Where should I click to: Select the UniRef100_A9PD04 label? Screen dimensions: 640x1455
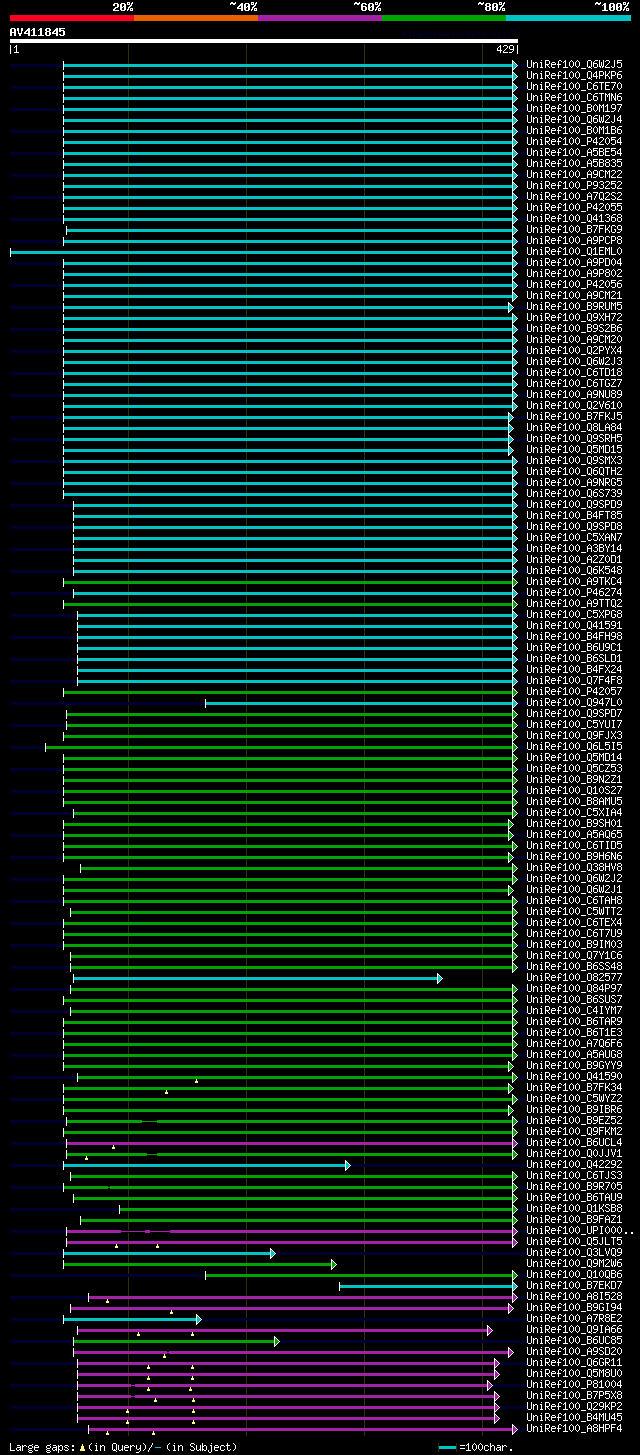click(574, 262)
